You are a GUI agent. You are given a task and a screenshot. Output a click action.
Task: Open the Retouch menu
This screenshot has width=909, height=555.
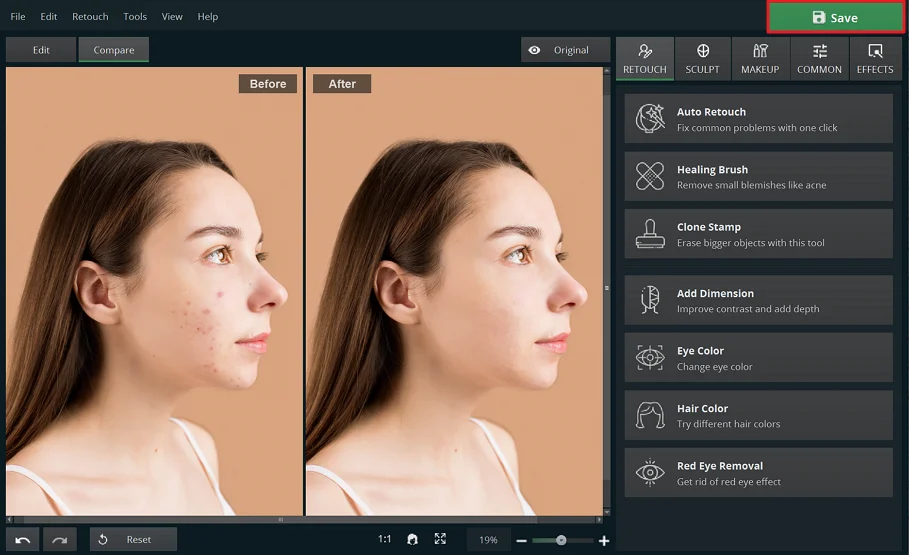[x=90, y=17]
